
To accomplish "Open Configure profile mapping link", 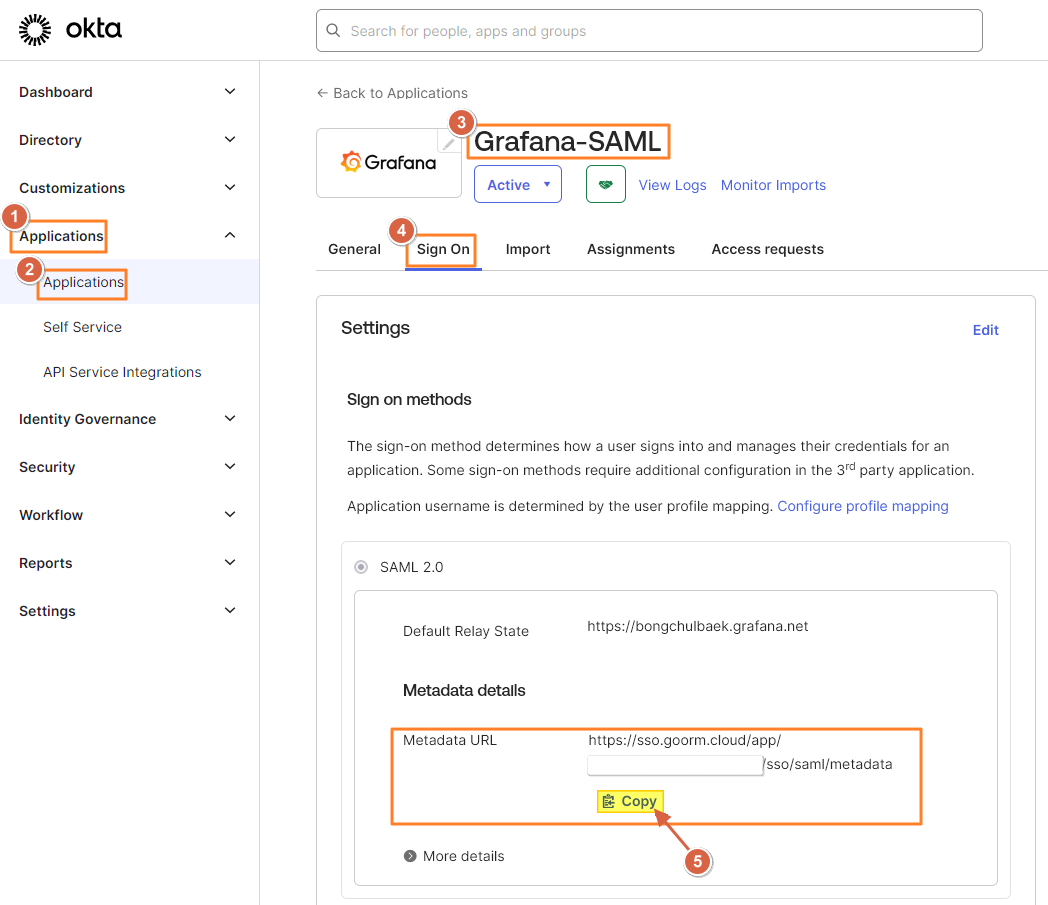I will pyautogui.click(x=862, y=506).
